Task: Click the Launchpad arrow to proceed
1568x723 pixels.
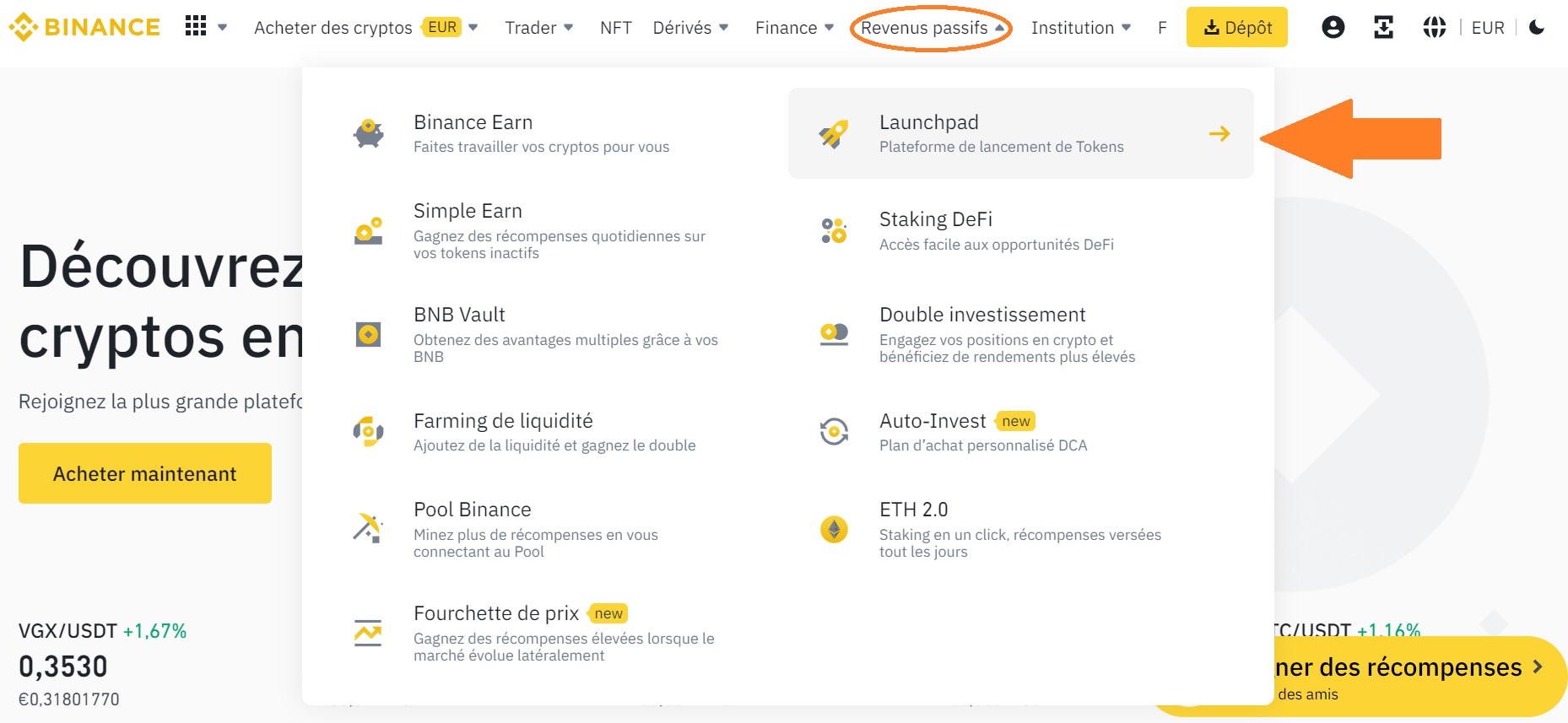Action: pos(1219,132)
